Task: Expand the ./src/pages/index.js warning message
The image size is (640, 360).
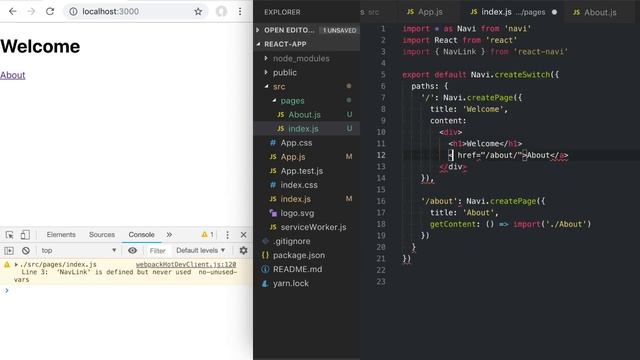Action: pos(16,264)
